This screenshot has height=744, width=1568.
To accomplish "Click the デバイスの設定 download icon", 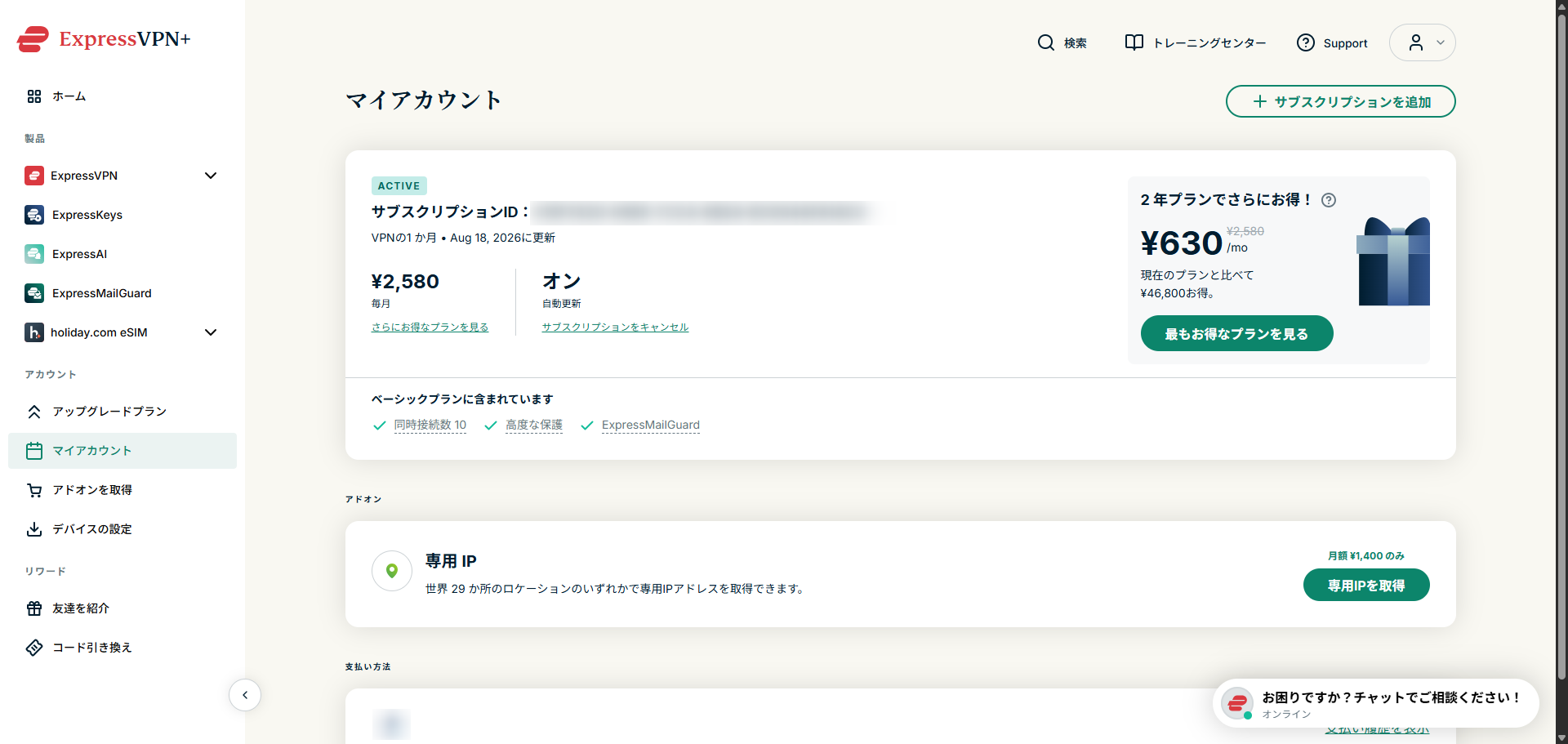I will click(x=34, y=529).
